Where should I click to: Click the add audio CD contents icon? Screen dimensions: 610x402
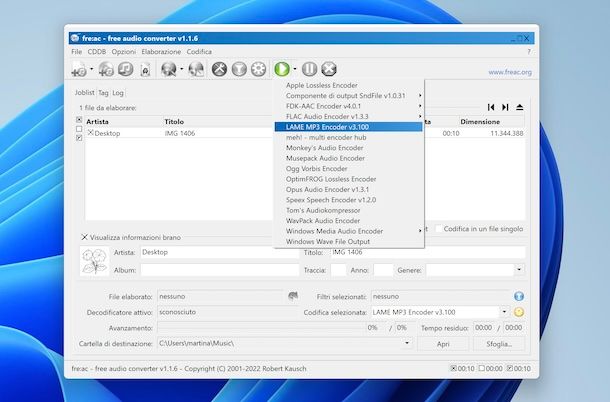pyautogui.click(x=106, y=69)
